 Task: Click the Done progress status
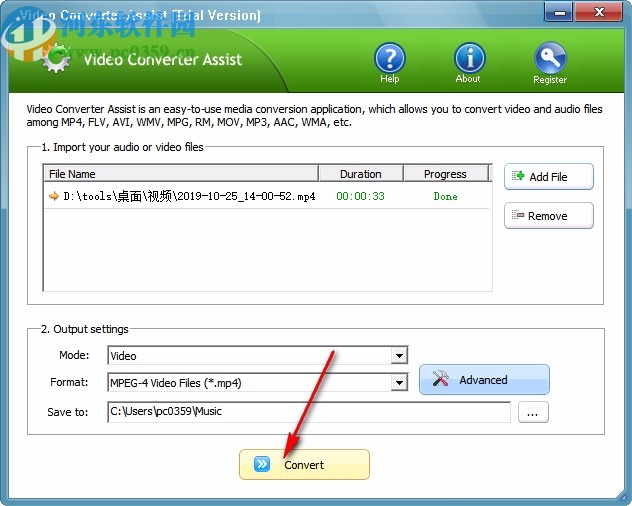445,196
